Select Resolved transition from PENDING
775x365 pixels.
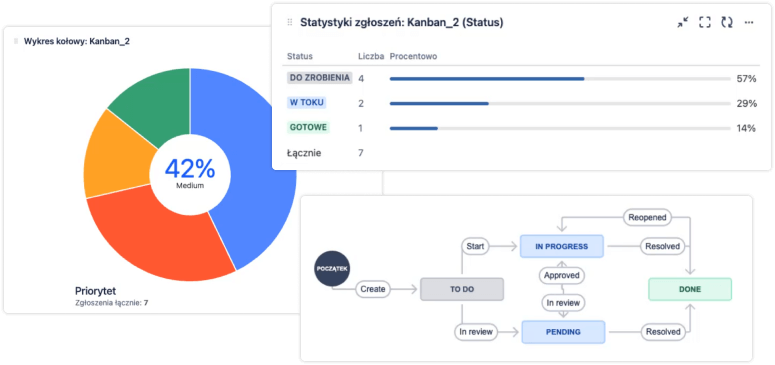point(663,332)
